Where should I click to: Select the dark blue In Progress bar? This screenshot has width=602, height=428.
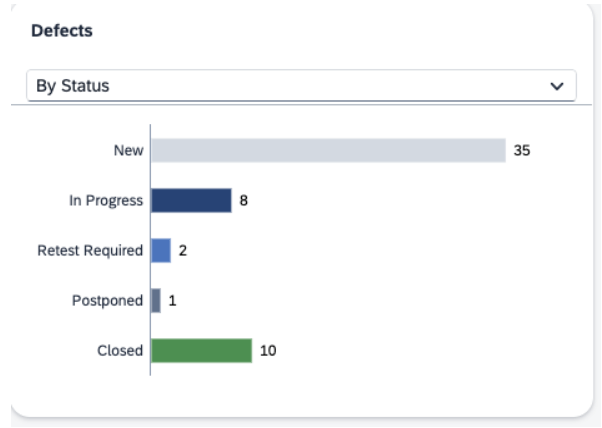coord(191,200)
